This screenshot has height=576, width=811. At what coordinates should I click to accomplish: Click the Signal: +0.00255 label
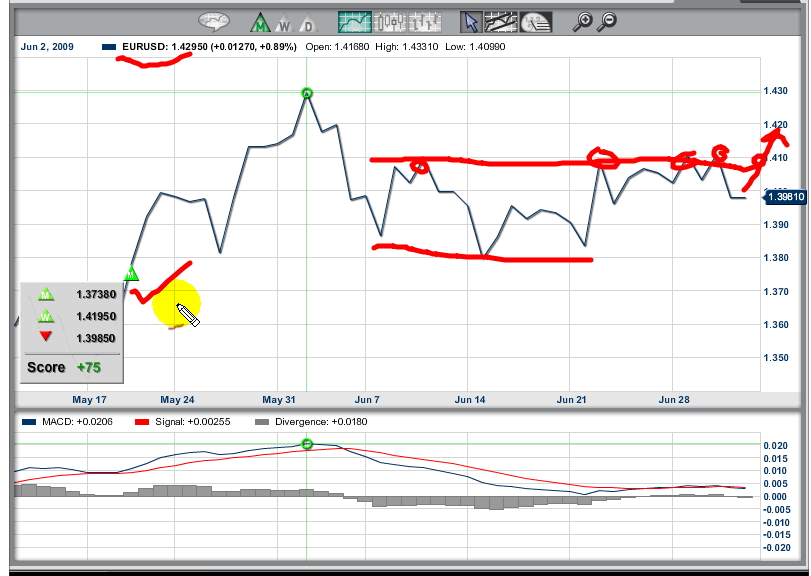pos(192,422)
